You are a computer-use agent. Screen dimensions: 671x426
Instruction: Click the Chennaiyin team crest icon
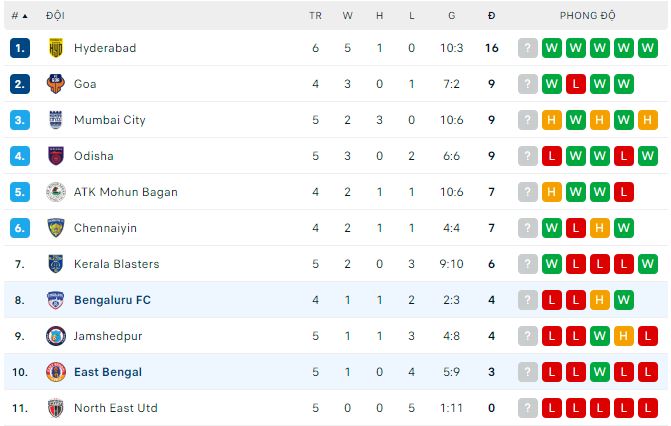[x=56, y=228]
